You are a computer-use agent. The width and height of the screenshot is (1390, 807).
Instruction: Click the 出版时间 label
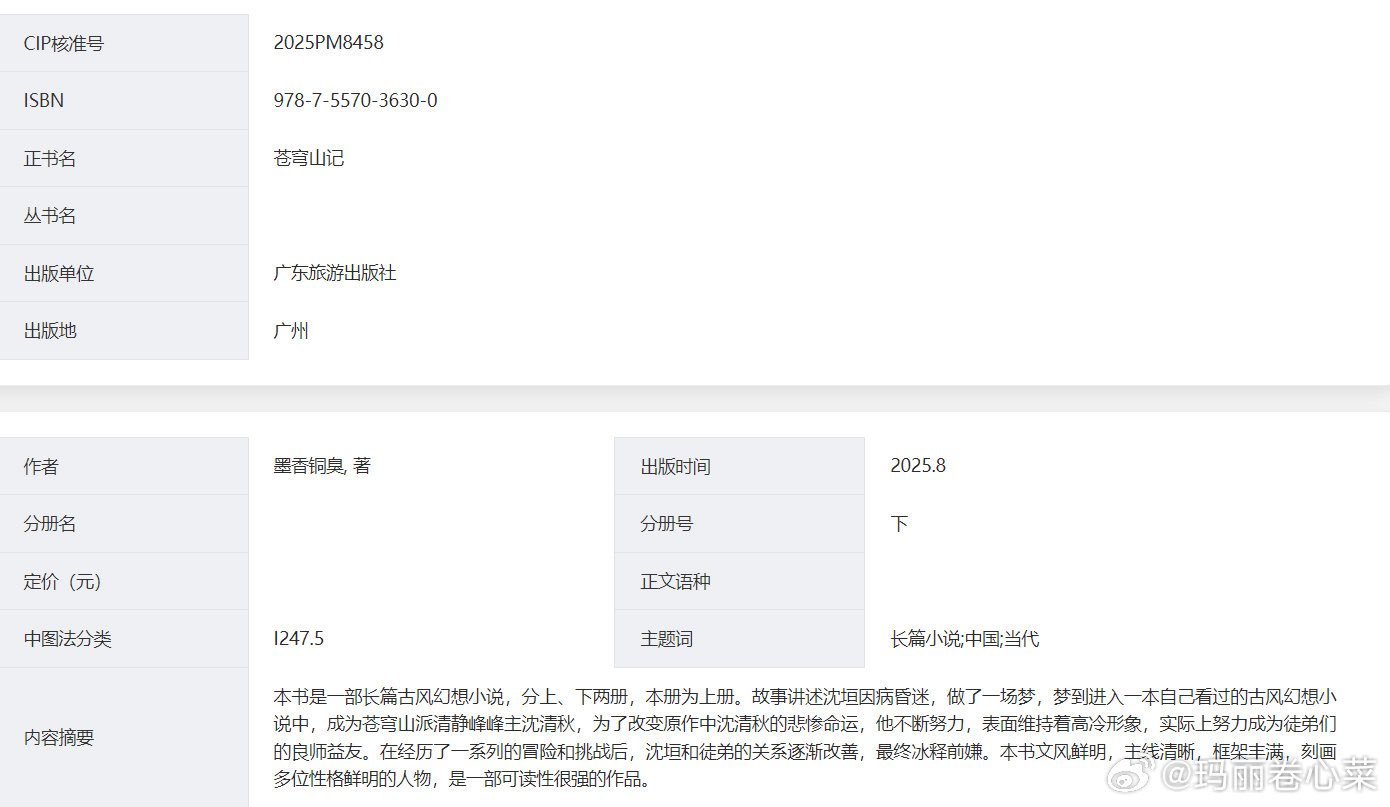(676, 467)
